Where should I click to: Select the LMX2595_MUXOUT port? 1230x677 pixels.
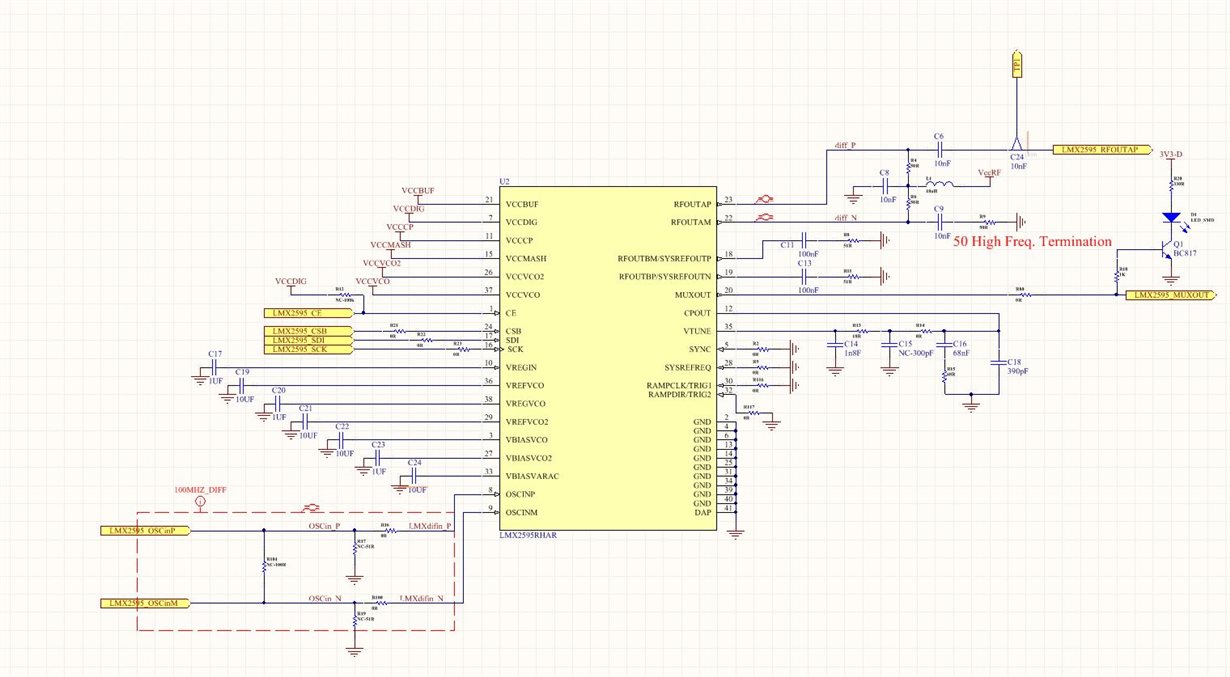(x=1169, y=295)
